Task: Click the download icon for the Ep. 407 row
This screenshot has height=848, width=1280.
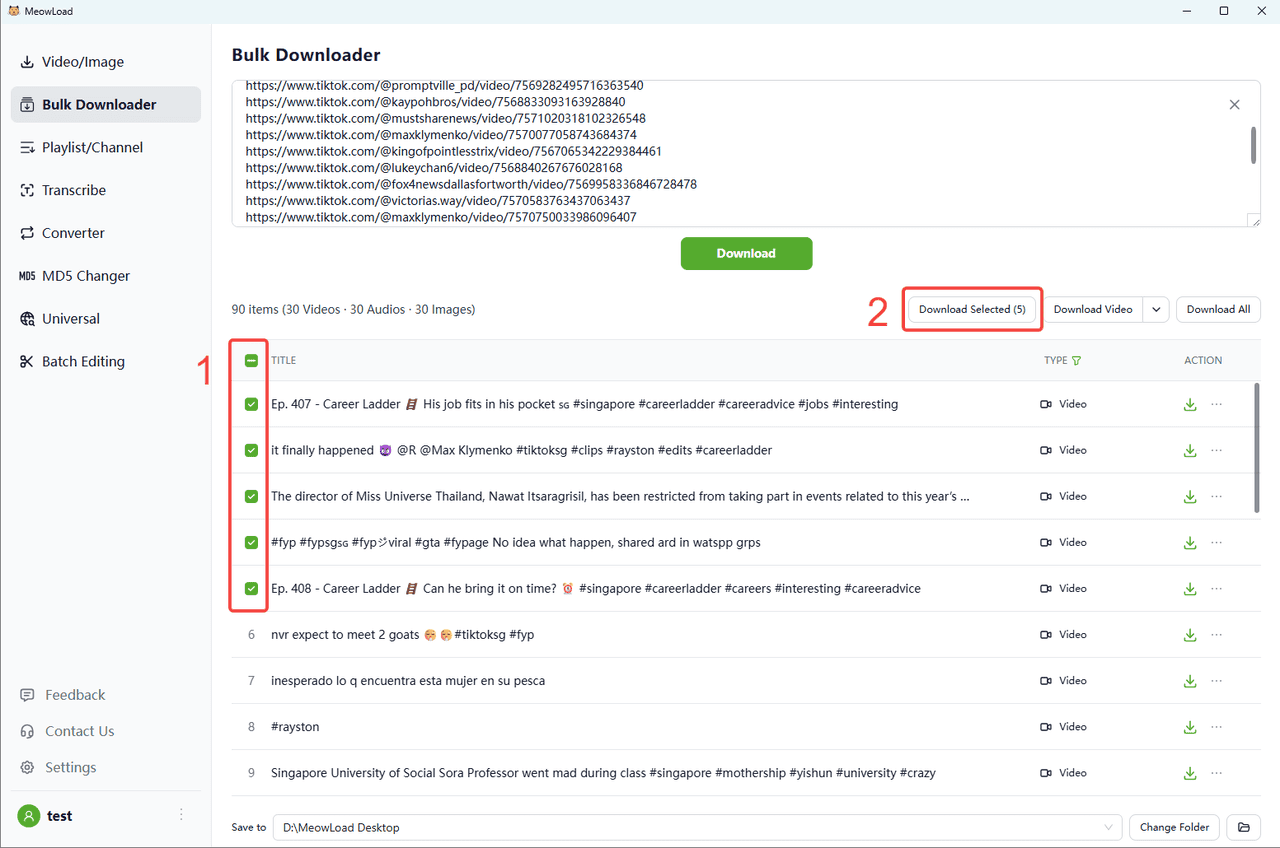Action: [x=1190, y=405]
